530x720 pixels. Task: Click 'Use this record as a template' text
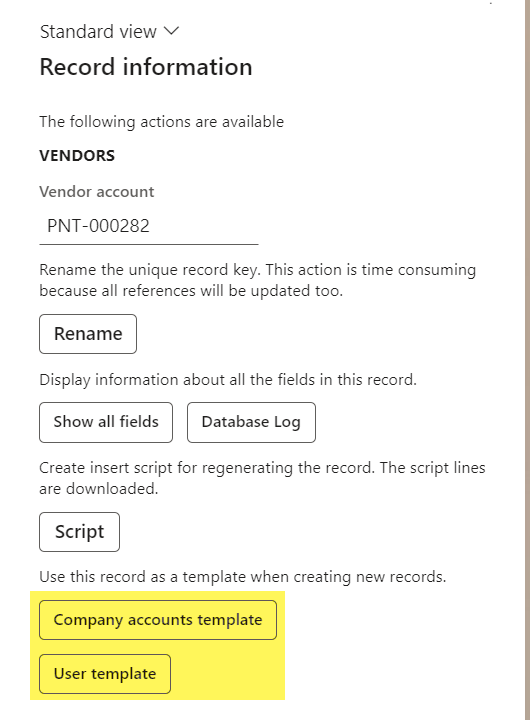point(242,577)
